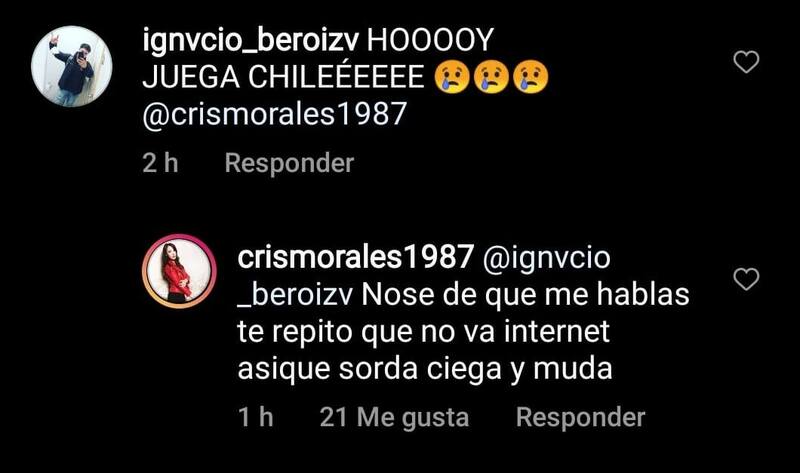
Task: Reply to the HOOOOY JUEGA CHILE comment
Action: click(289, 164)
